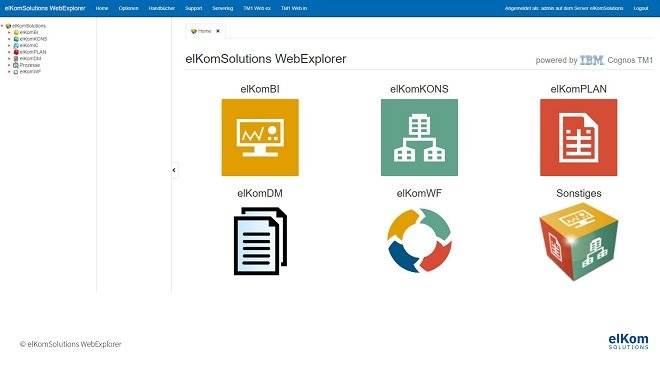Open the Serverlog menu
660x371 pixels.
[223, 8]
